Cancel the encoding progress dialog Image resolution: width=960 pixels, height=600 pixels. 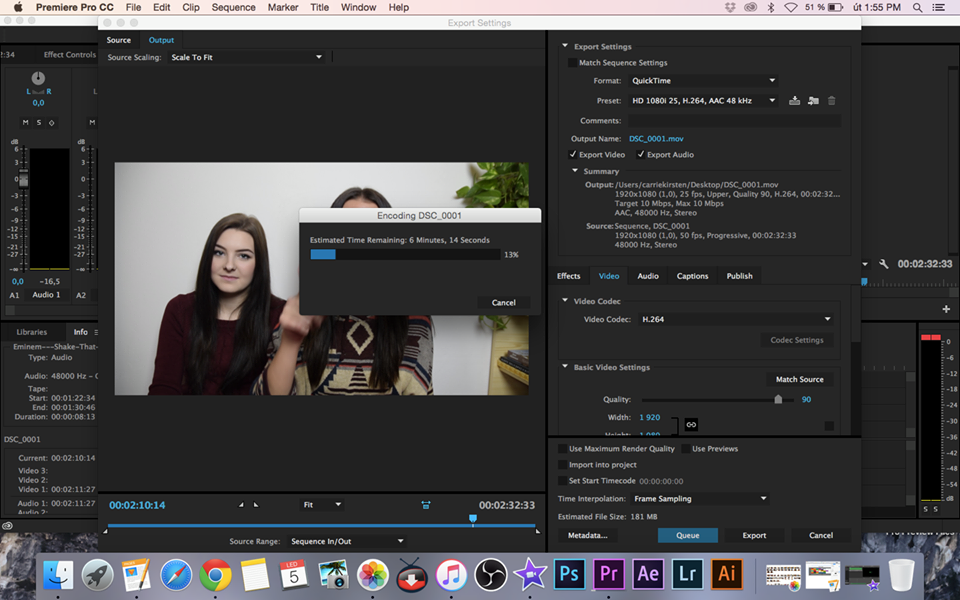click(504, 302)
